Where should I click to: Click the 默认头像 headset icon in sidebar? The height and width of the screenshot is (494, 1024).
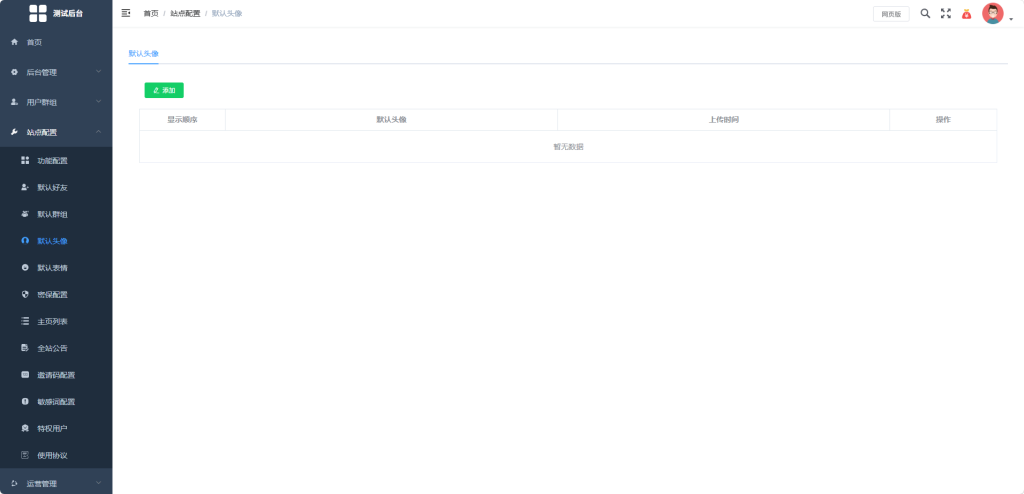(x=25, y=241)
